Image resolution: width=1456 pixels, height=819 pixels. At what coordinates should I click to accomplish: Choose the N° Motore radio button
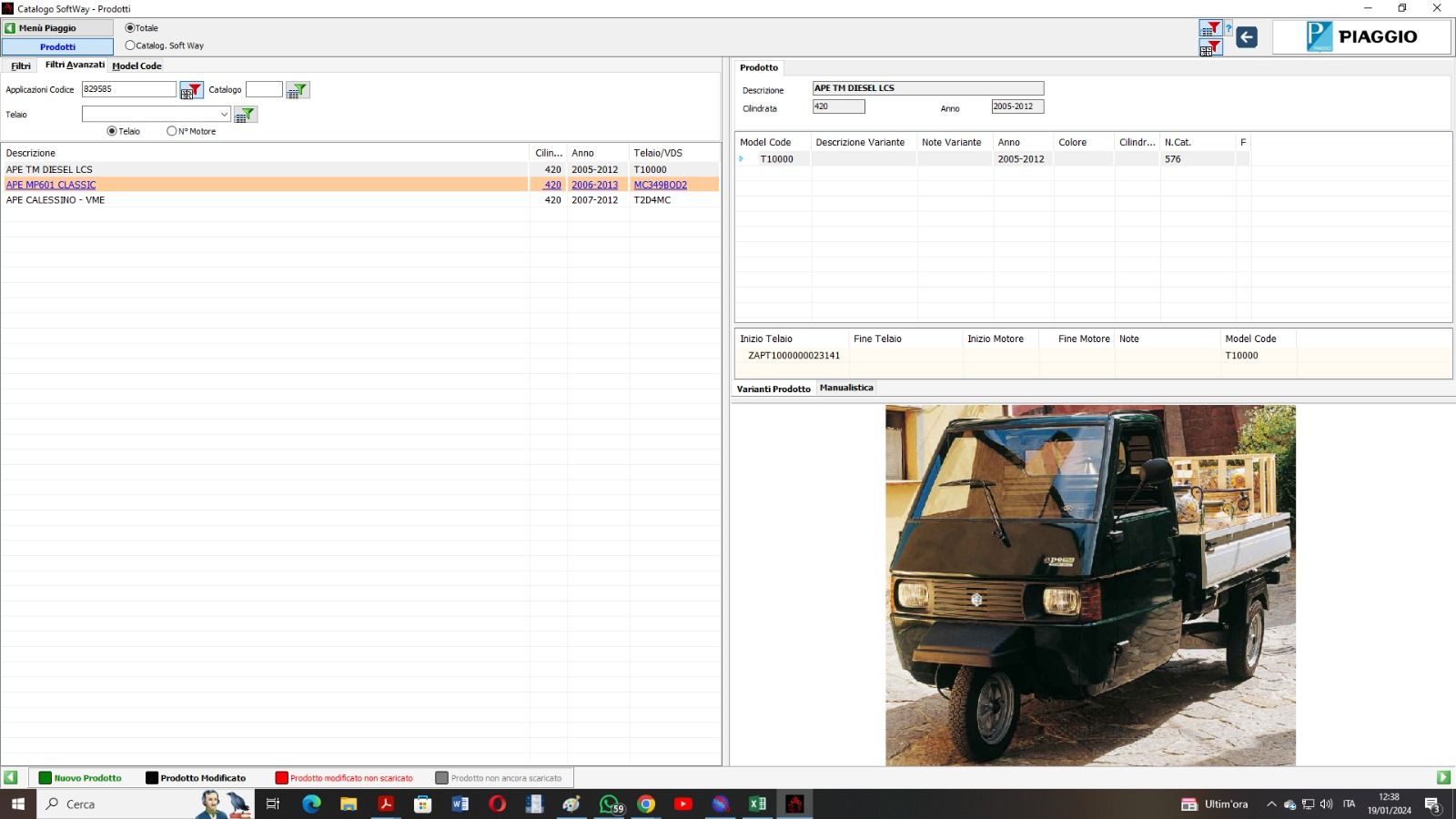click(x=172, y=131)
